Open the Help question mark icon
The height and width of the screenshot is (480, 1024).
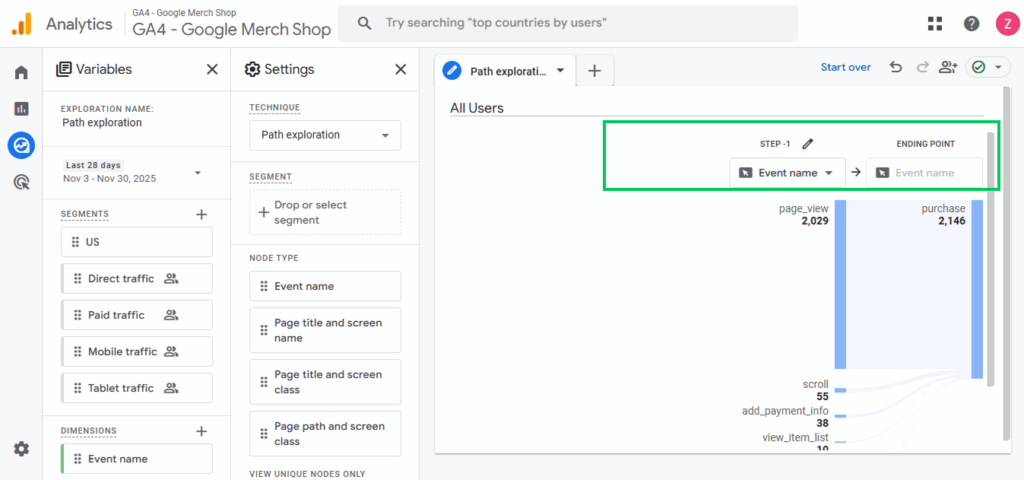[x=971, y=23]
